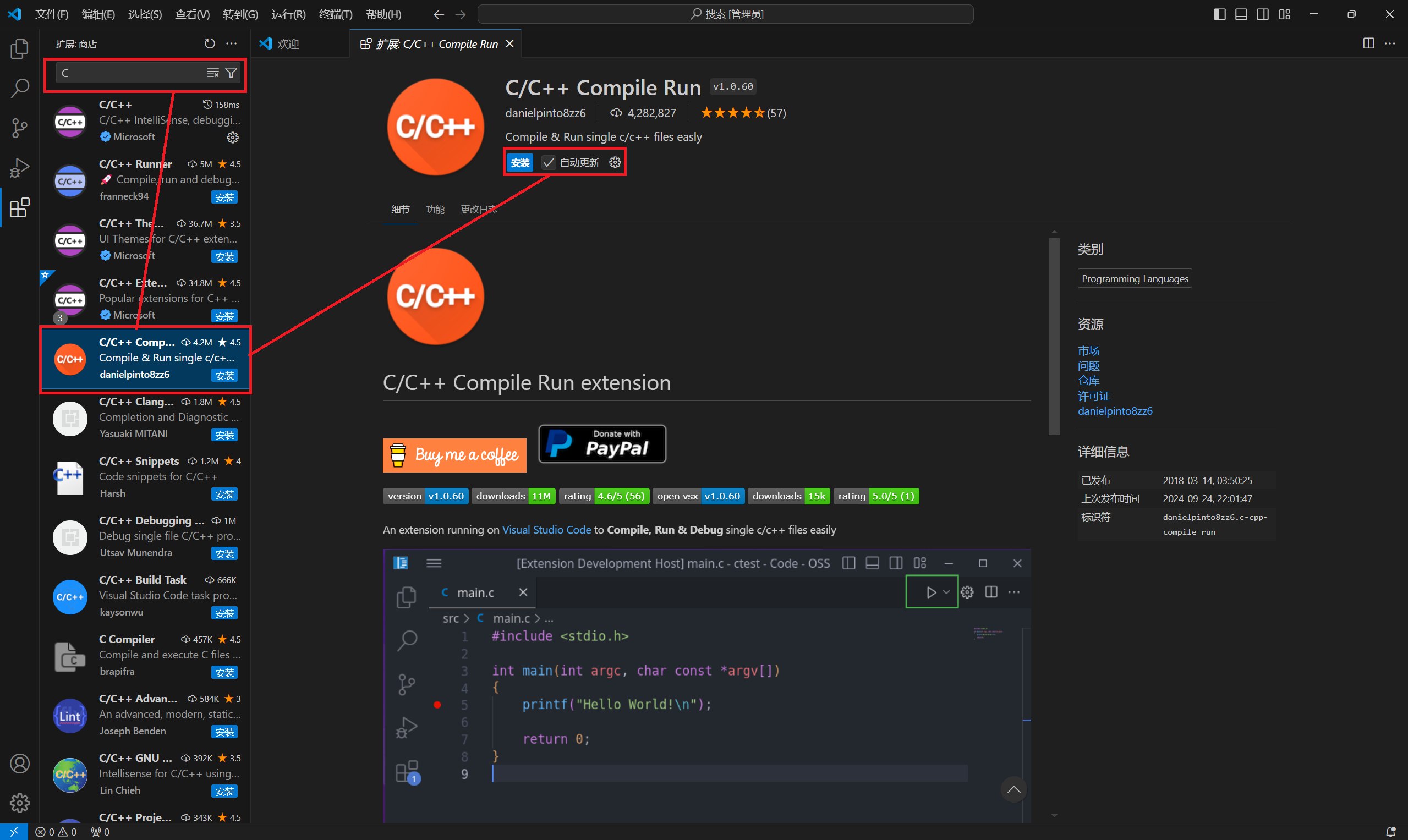Open the Source Control view
The image size is (1408, 840).
[x=20, y=128]
